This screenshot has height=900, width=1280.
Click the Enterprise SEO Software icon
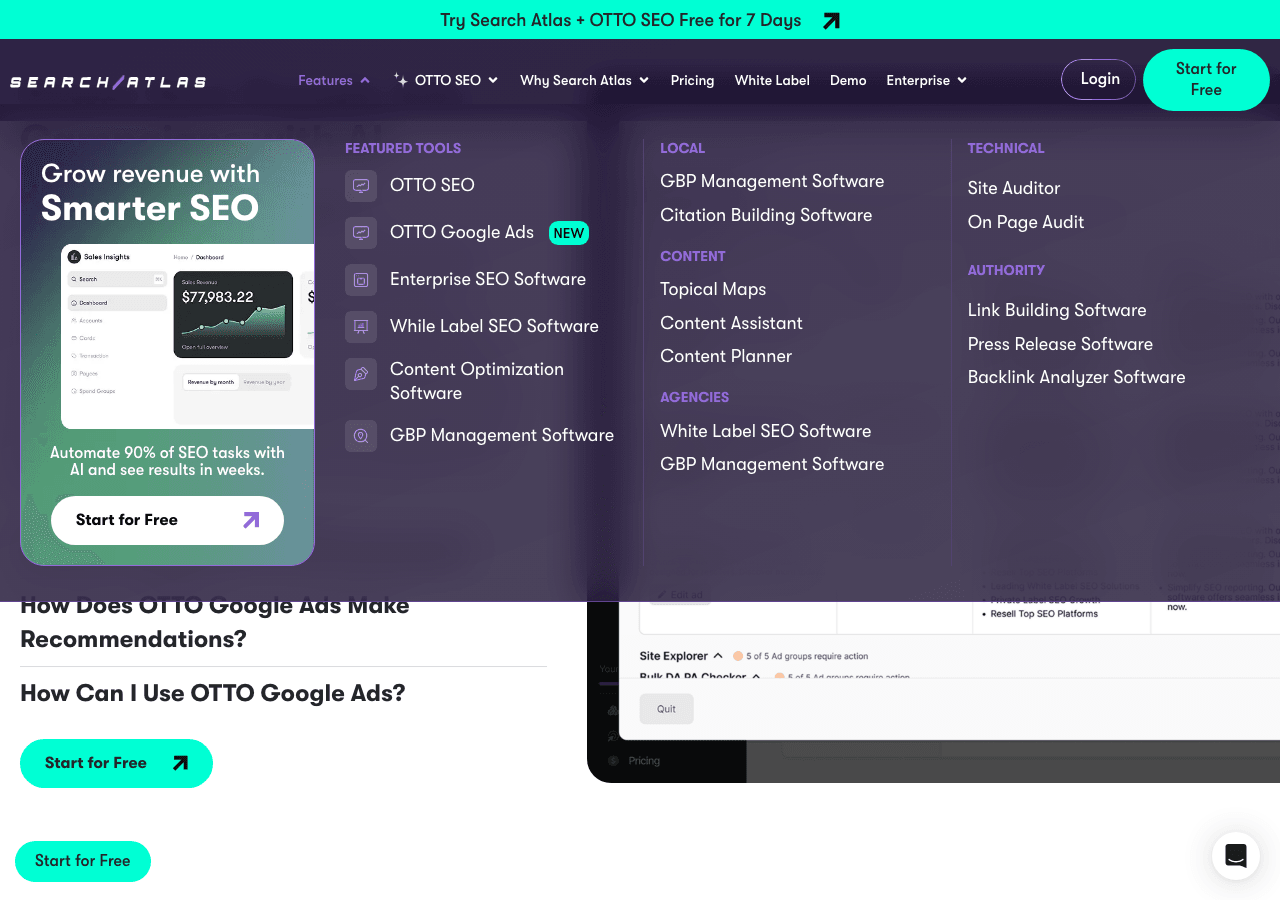361,280
